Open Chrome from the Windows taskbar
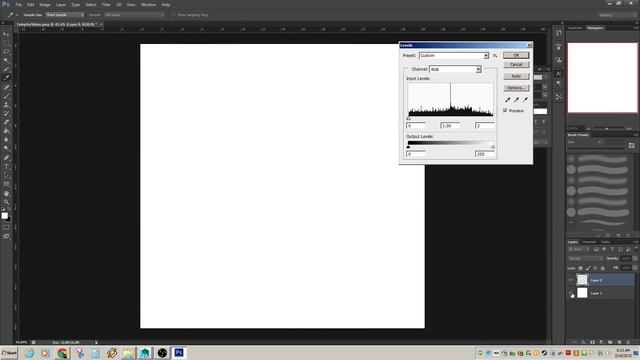 [x=62, y=353]
